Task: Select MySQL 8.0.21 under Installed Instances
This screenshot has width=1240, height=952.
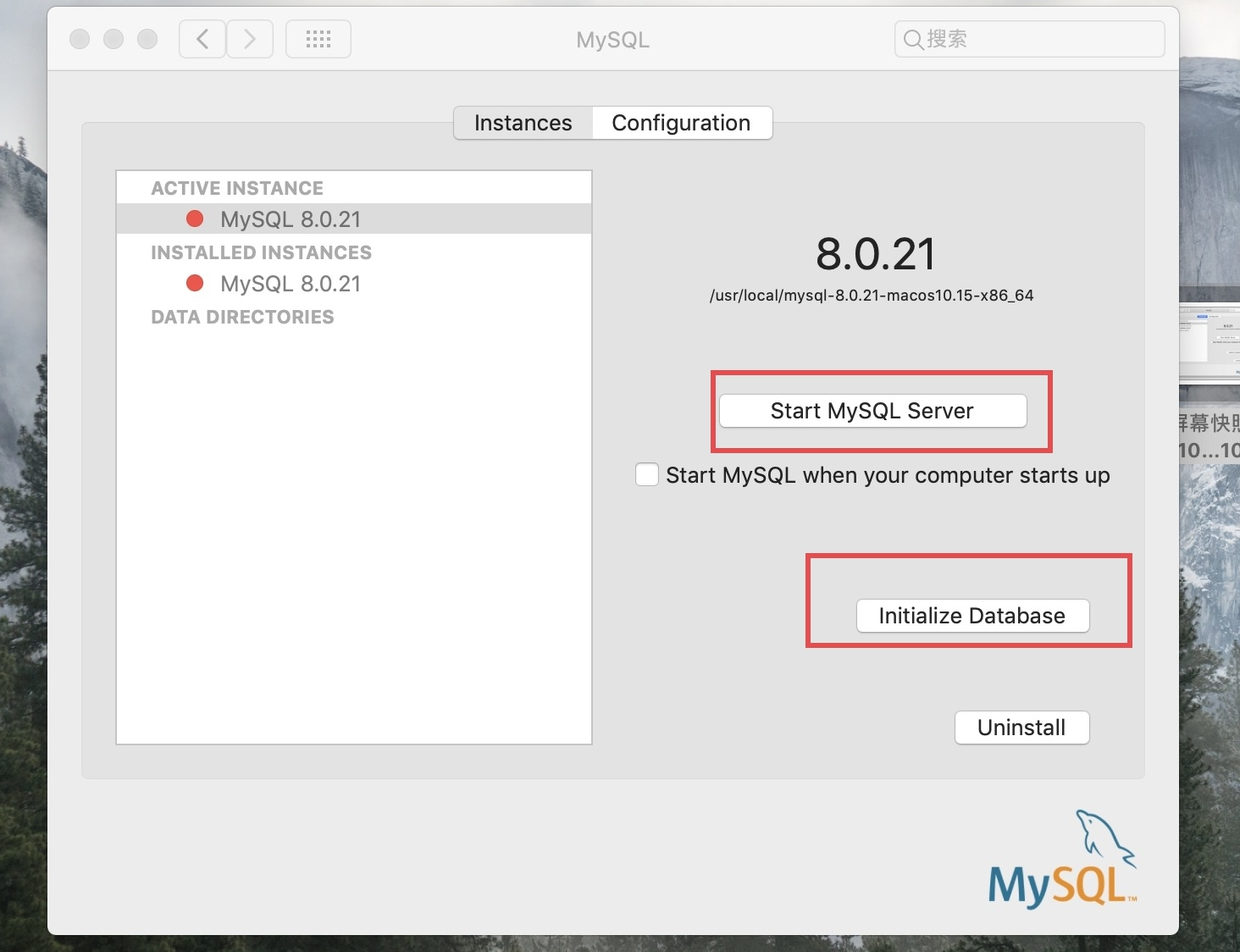Action: pos(291,284)
